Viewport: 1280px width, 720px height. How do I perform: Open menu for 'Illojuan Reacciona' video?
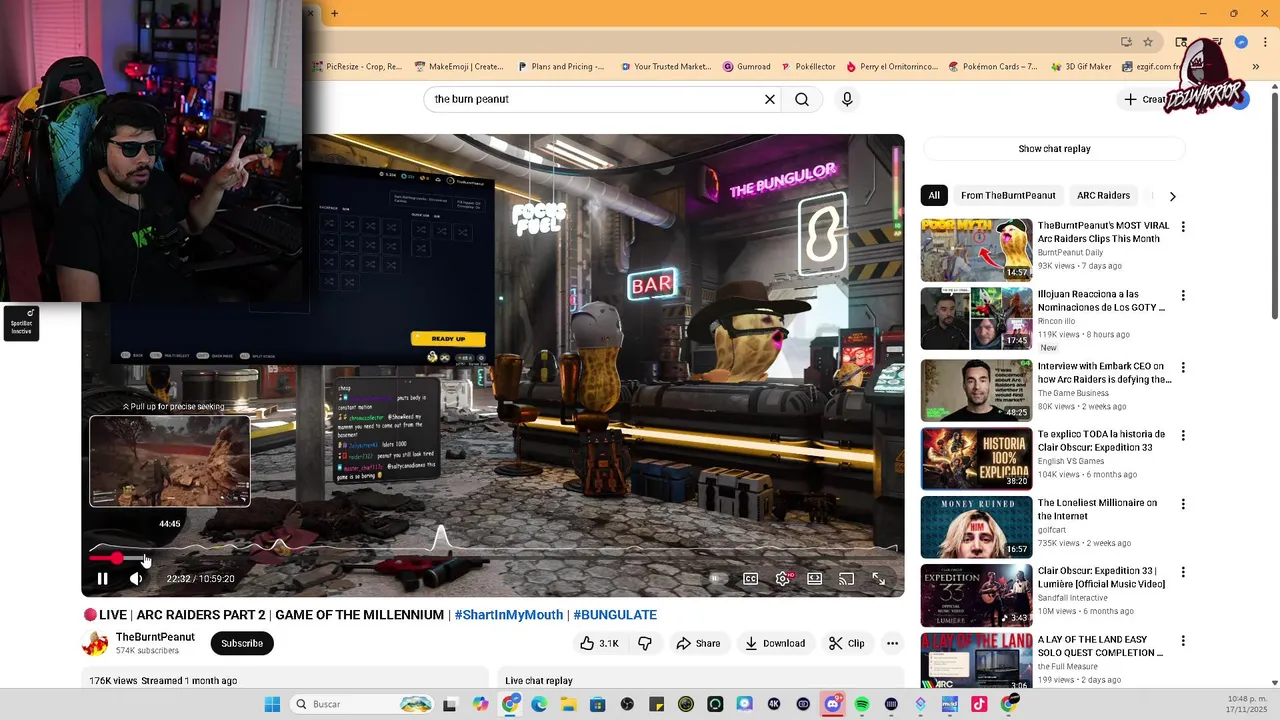pos(1183,296)
